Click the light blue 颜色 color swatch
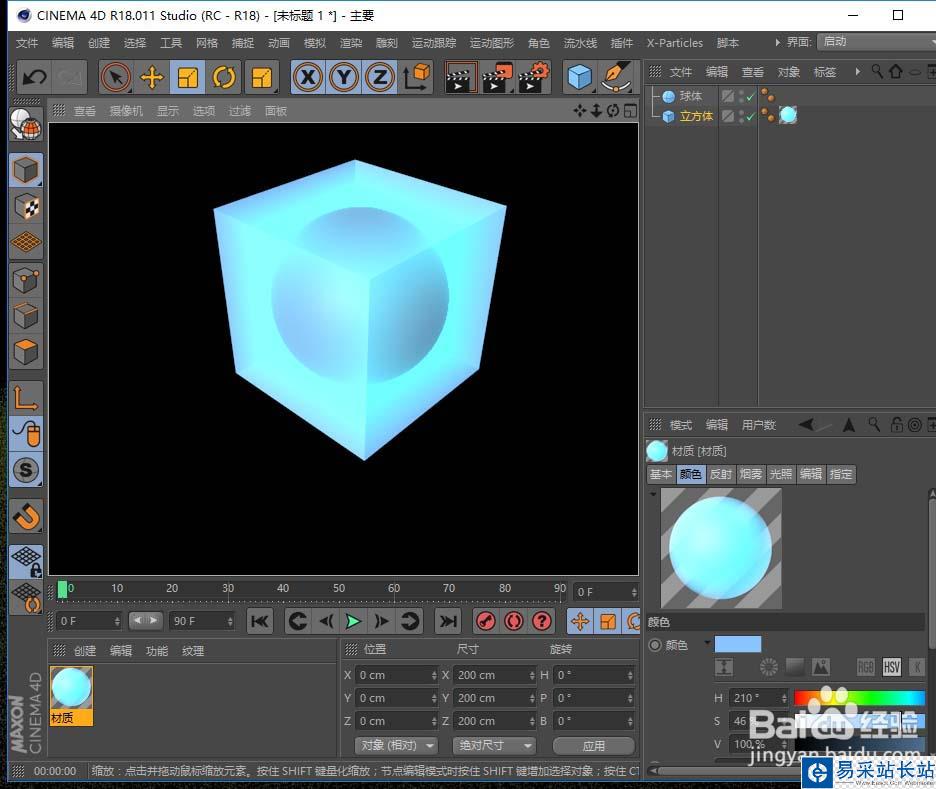936x789 pixels. point(738,645)
